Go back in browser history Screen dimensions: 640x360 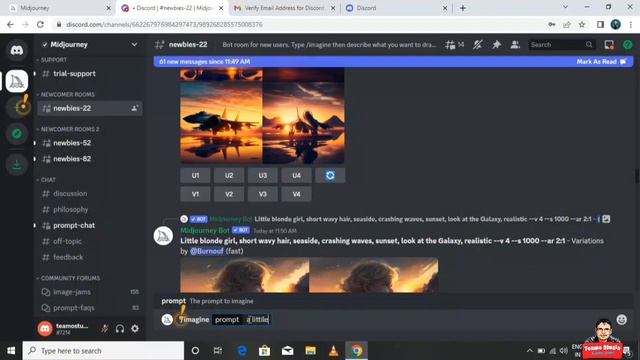tap(10, 24)
